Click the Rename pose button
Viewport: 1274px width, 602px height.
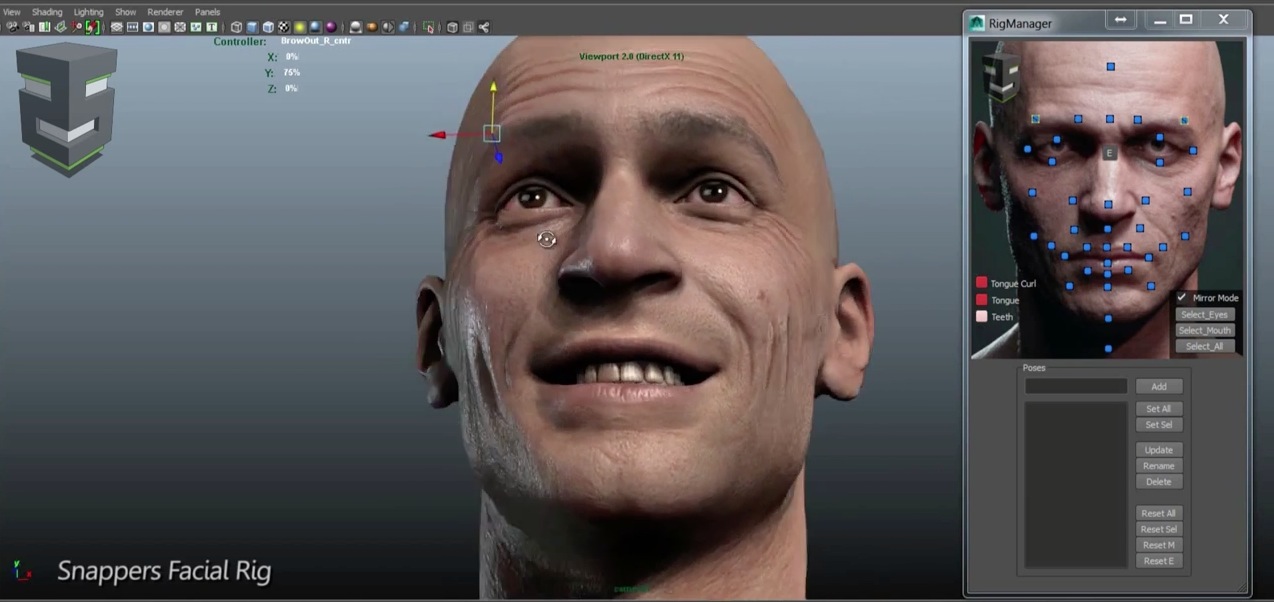1159,466
